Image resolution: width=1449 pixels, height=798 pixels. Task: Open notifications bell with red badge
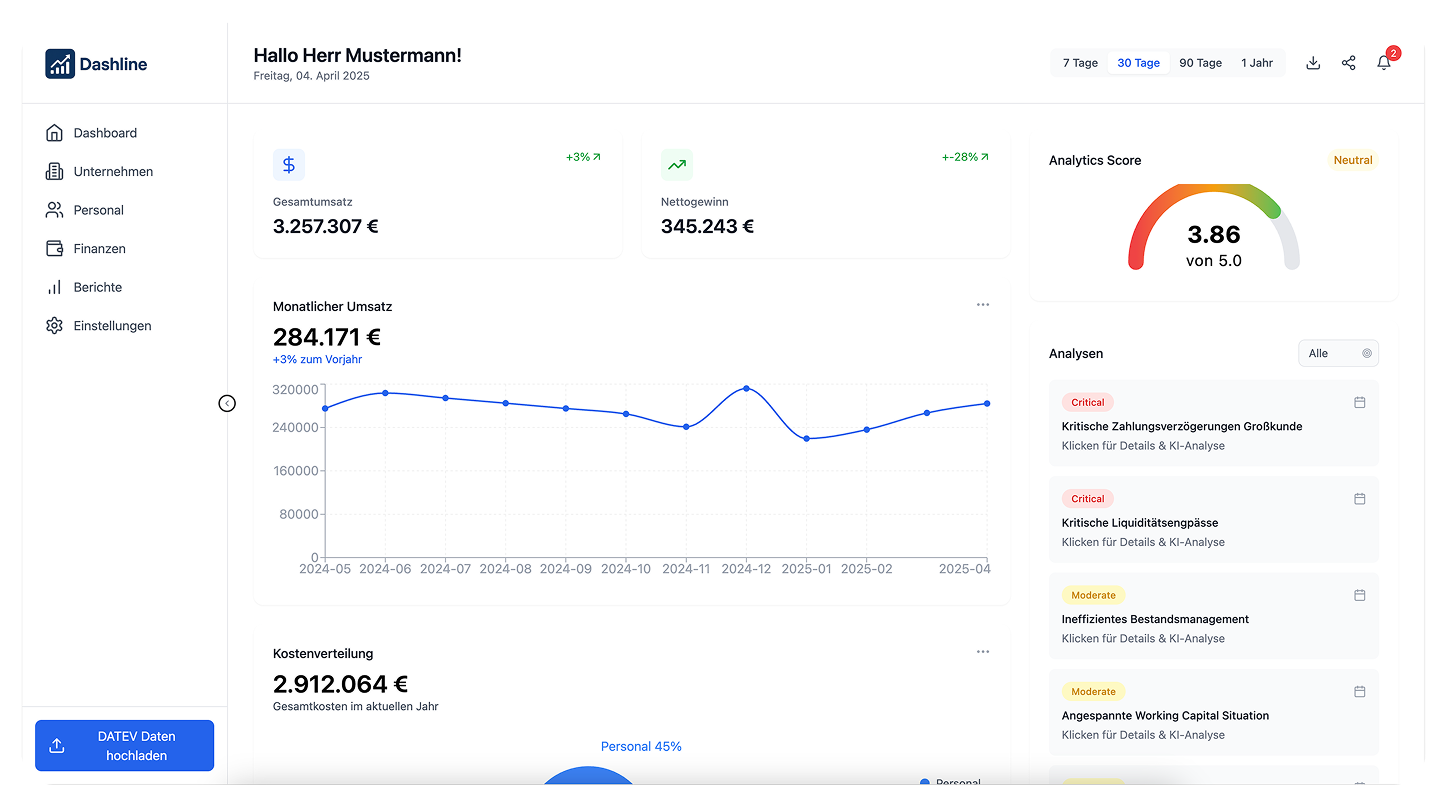point(1384,63)
